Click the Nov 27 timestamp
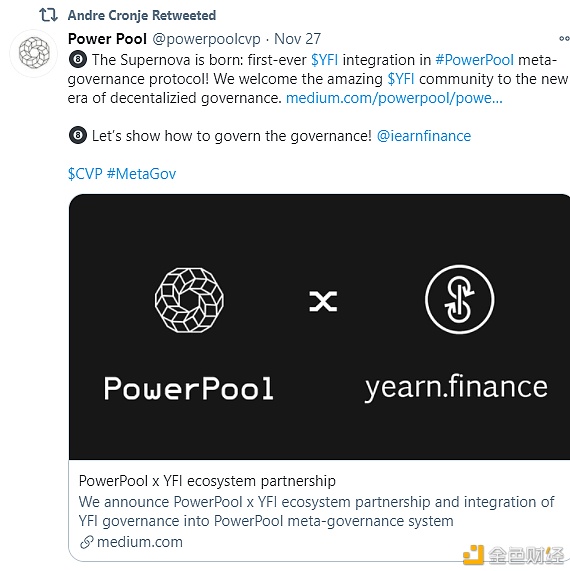This screenshot has height=571, width=570. click(297, 39)
